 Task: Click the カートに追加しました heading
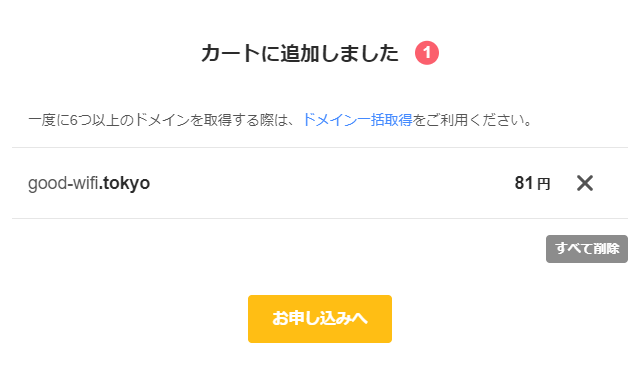click(x=300, y=53)
